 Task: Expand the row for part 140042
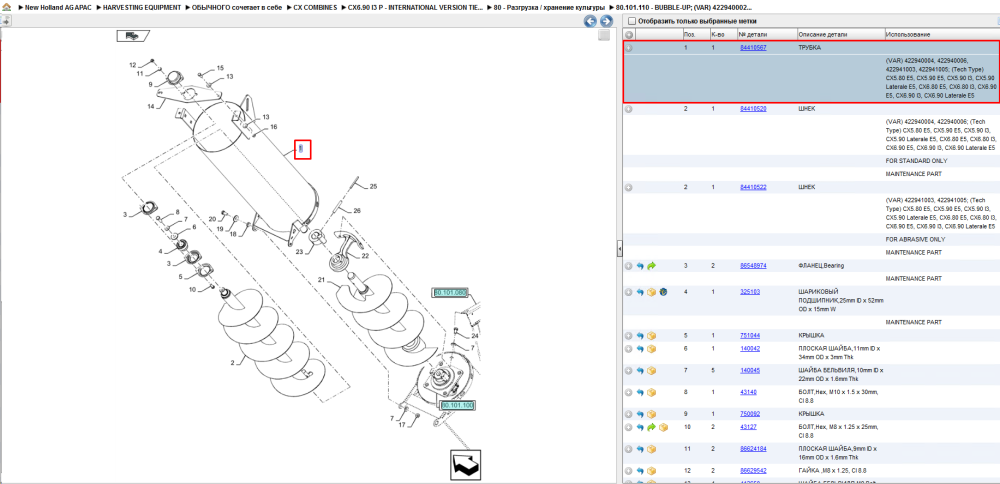pyautogui.click(x=629, y=349)
